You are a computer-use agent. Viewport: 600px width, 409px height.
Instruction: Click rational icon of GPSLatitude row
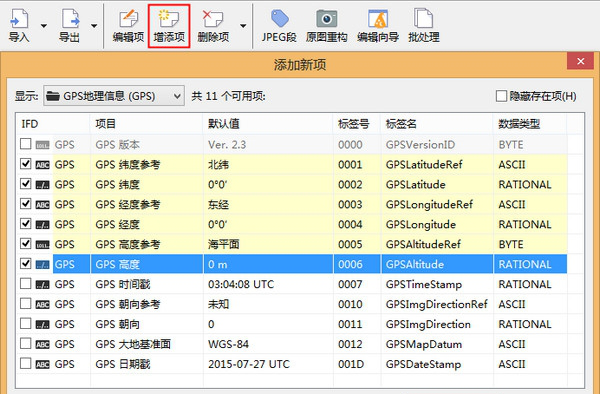pos(42,185)
